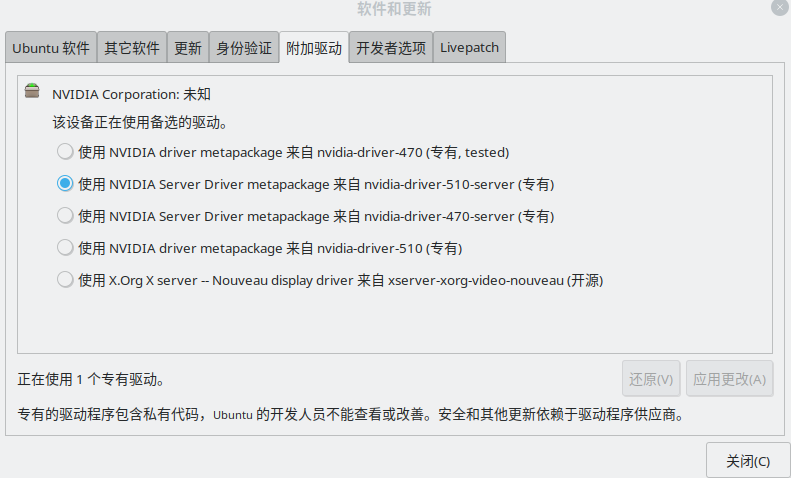Go to the 更新 tab
791x478 pixels.
click(188, 47)
